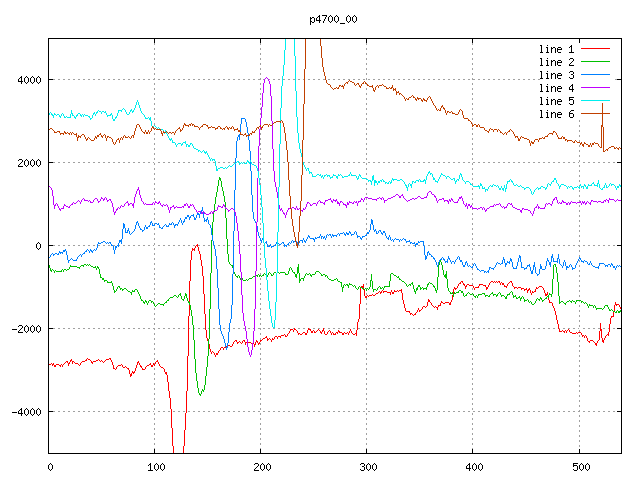The width and height of the screenshot is (640, 480).
Task: Click the y-axis label 4000
Action: click(x=29, y=80)
